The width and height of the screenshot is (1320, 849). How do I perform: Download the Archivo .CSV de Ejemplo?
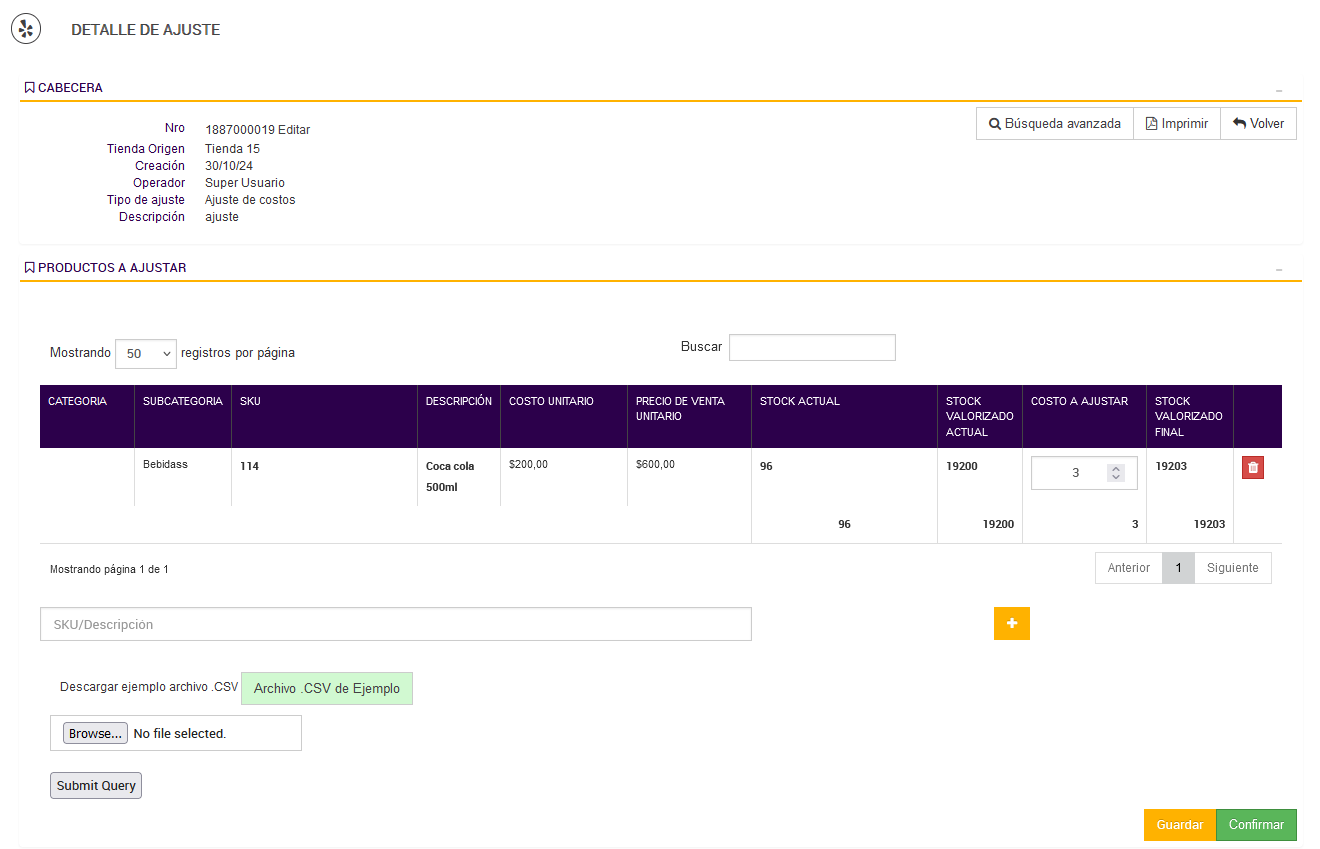coord(326,688)
